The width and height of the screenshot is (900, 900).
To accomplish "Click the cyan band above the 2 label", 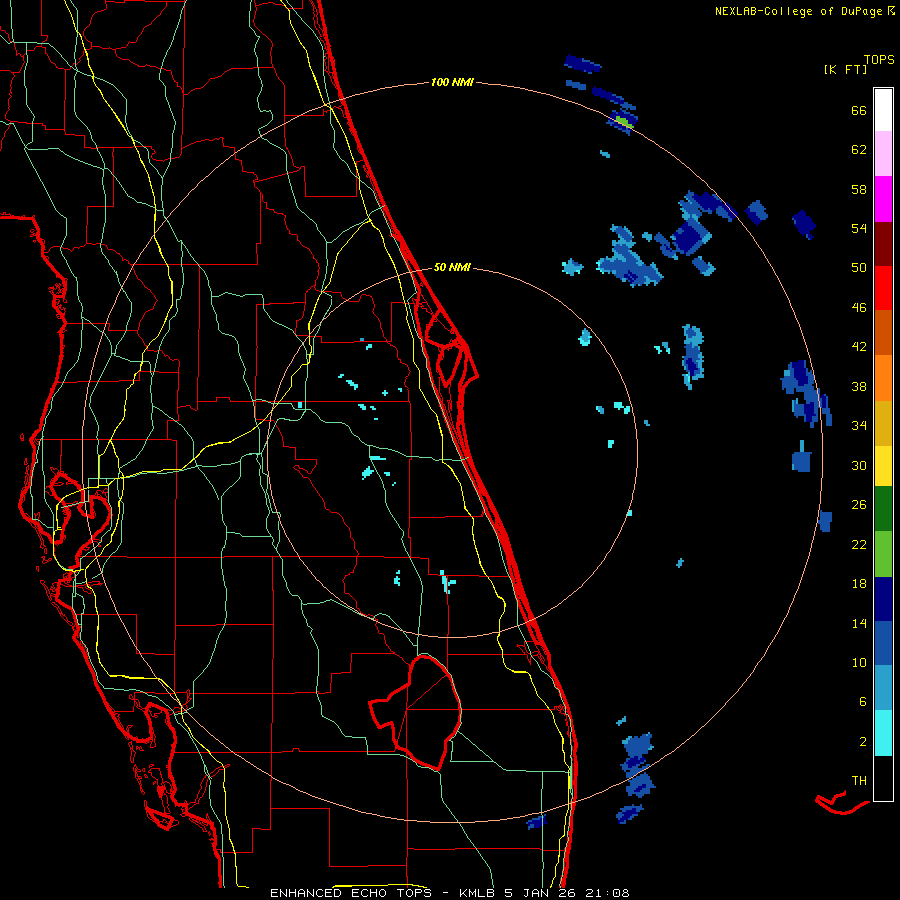I will pos(883,732).
